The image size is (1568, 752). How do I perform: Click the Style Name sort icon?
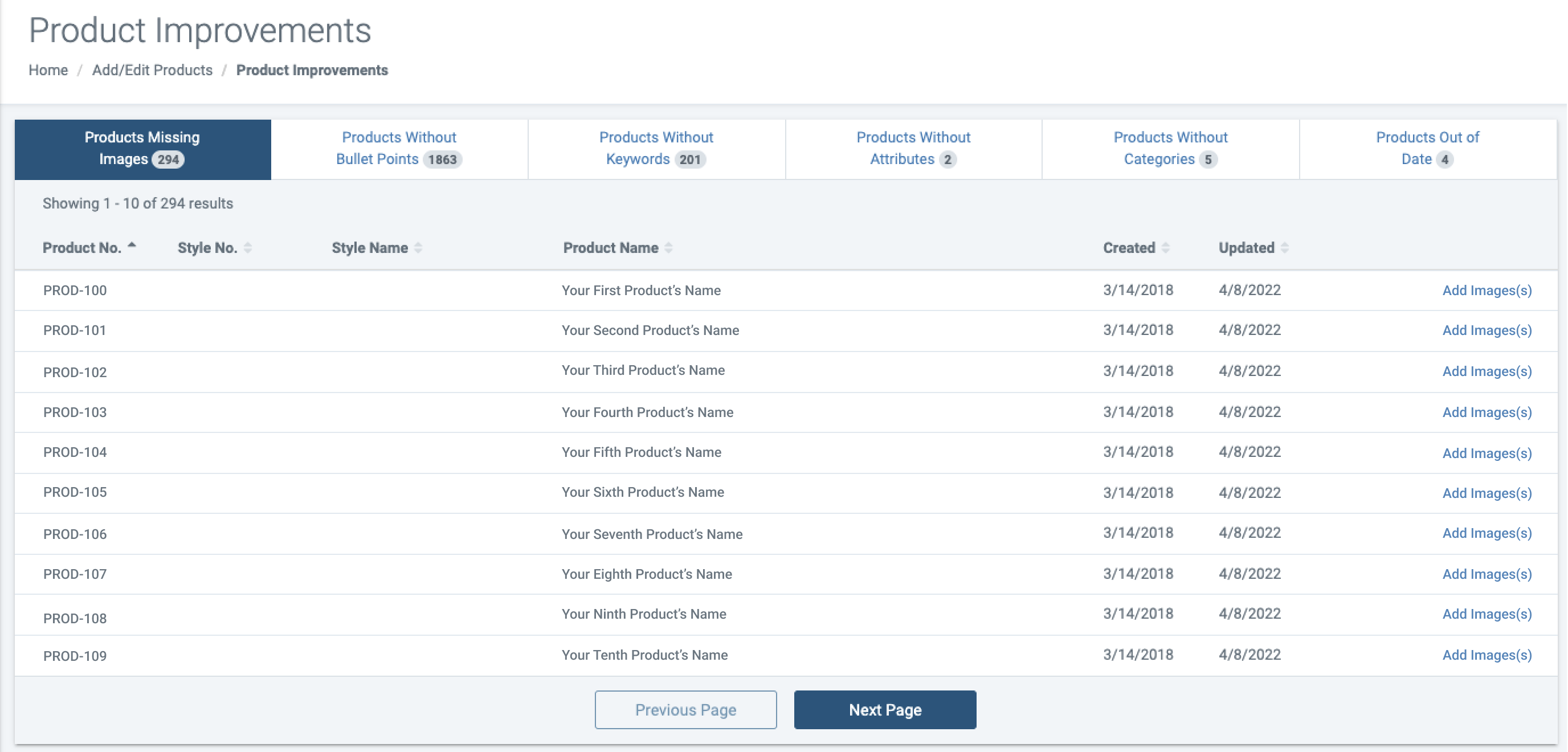click(418, 248)
